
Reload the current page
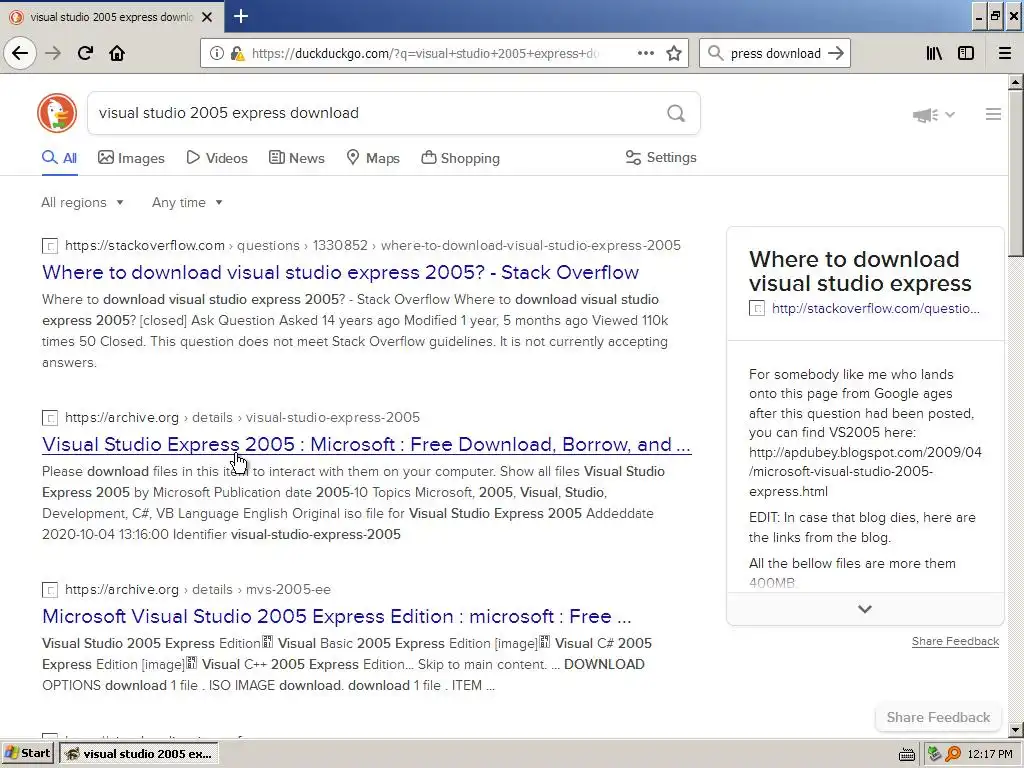(85, 53)
